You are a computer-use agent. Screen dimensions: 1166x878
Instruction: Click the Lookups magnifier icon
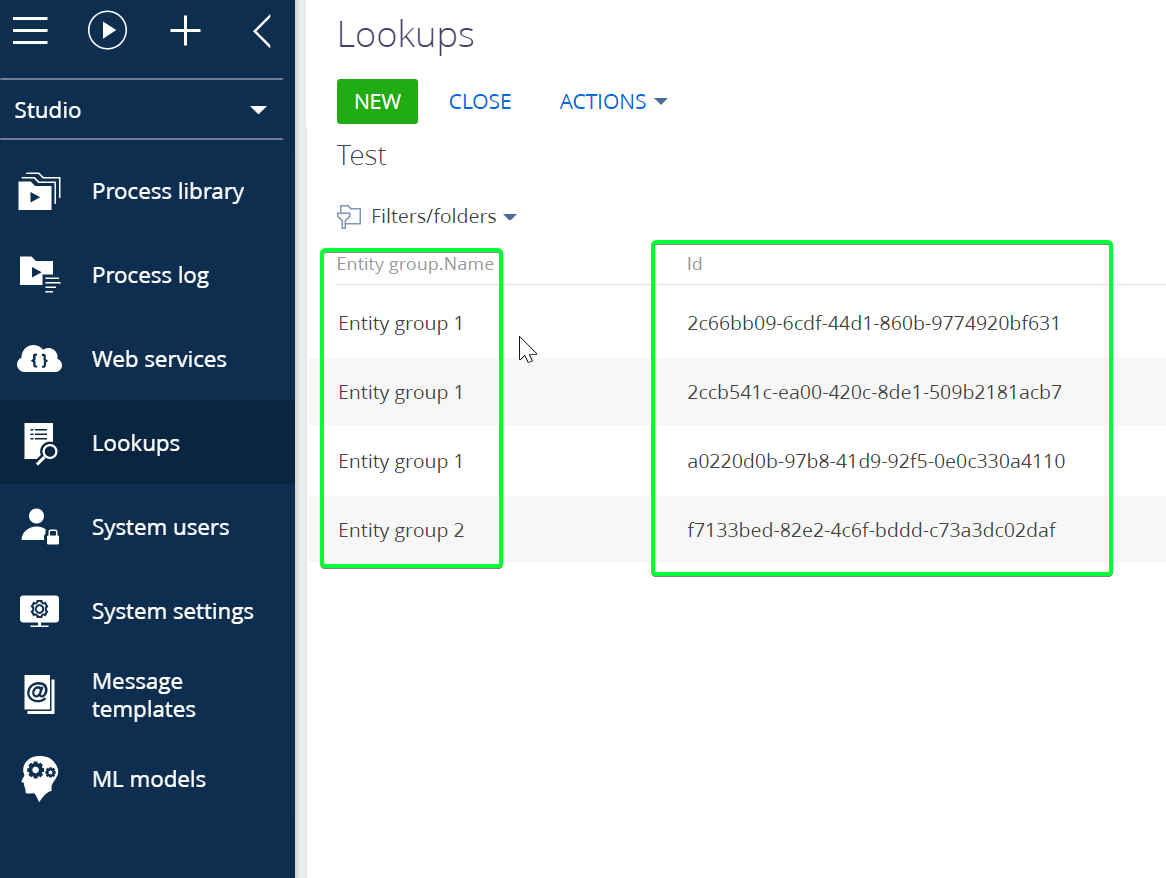pyautogui.click(x=40, y=444)
